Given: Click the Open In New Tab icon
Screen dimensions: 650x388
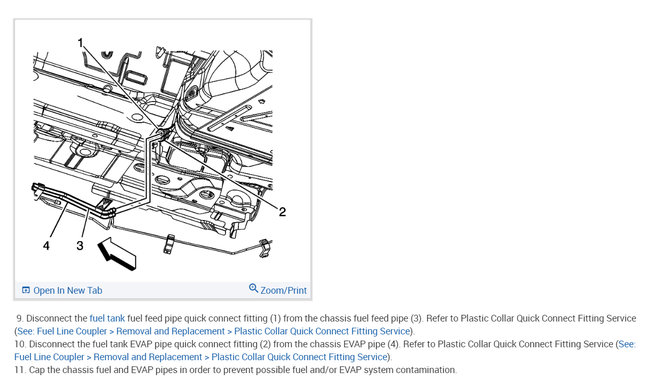Looking at the screenshot, I should coord(26,290).
